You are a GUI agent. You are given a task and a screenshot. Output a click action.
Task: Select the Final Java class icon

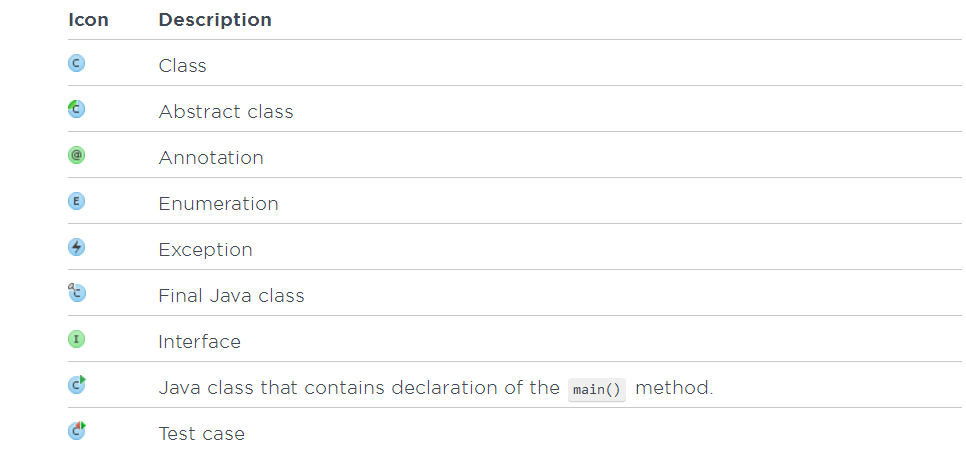[x=76, y=293]
